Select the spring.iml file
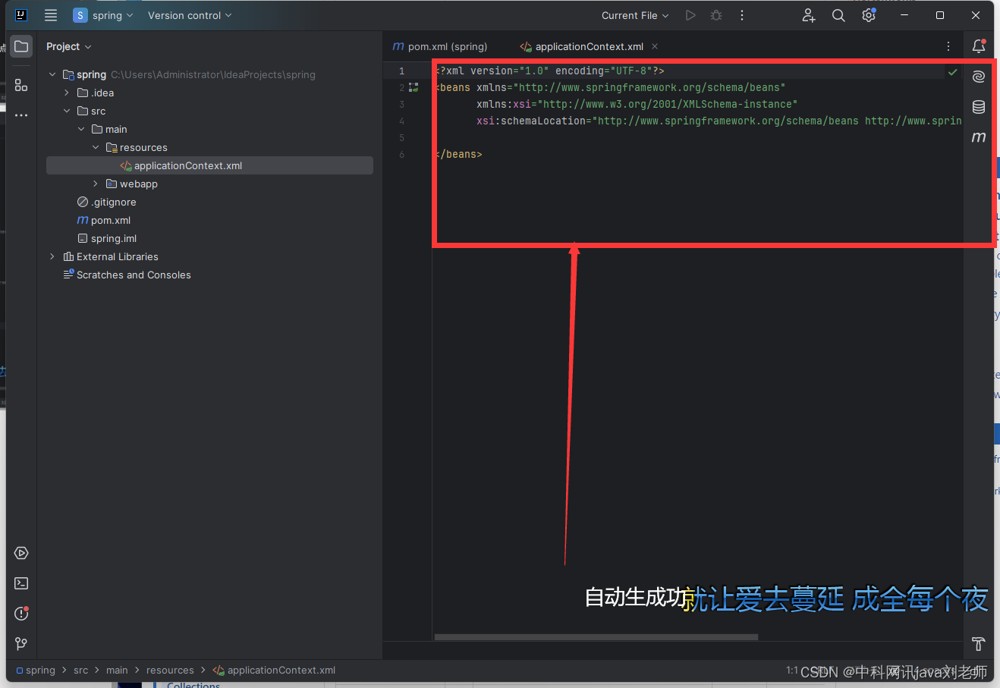The image size is (1000, 688). pos(107,238)
